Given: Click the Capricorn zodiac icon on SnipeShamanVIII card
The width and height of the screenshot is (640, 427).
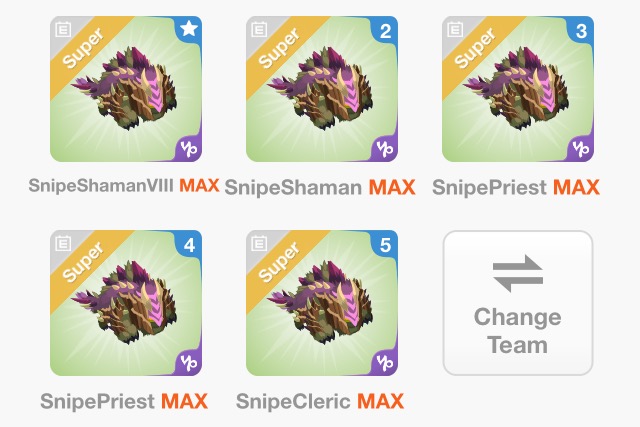Looking at the screenshot, I should coord(189,149).
